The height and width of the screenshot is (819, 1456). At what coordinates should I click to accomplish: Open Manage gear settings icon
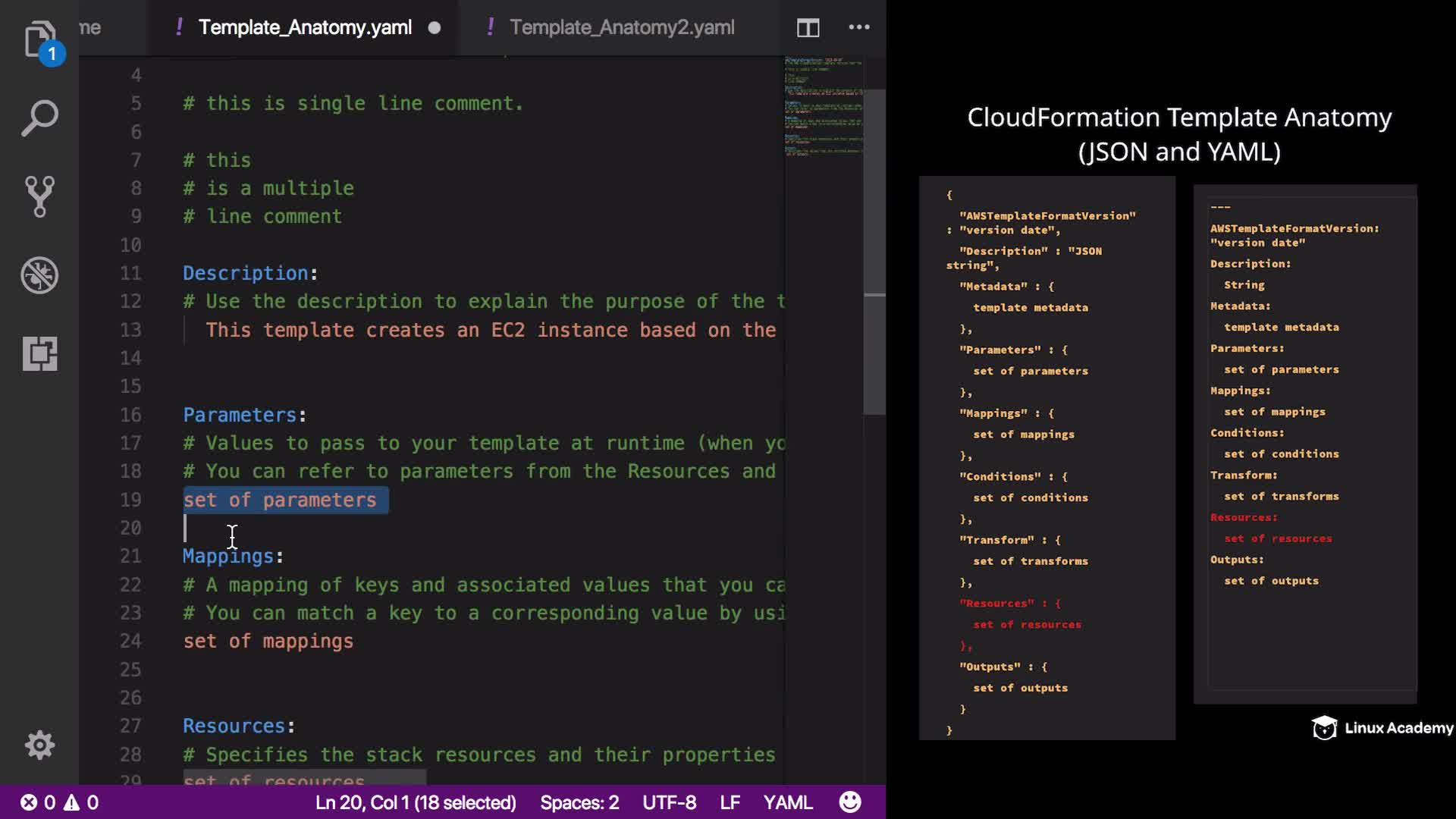tap(39, 745)
